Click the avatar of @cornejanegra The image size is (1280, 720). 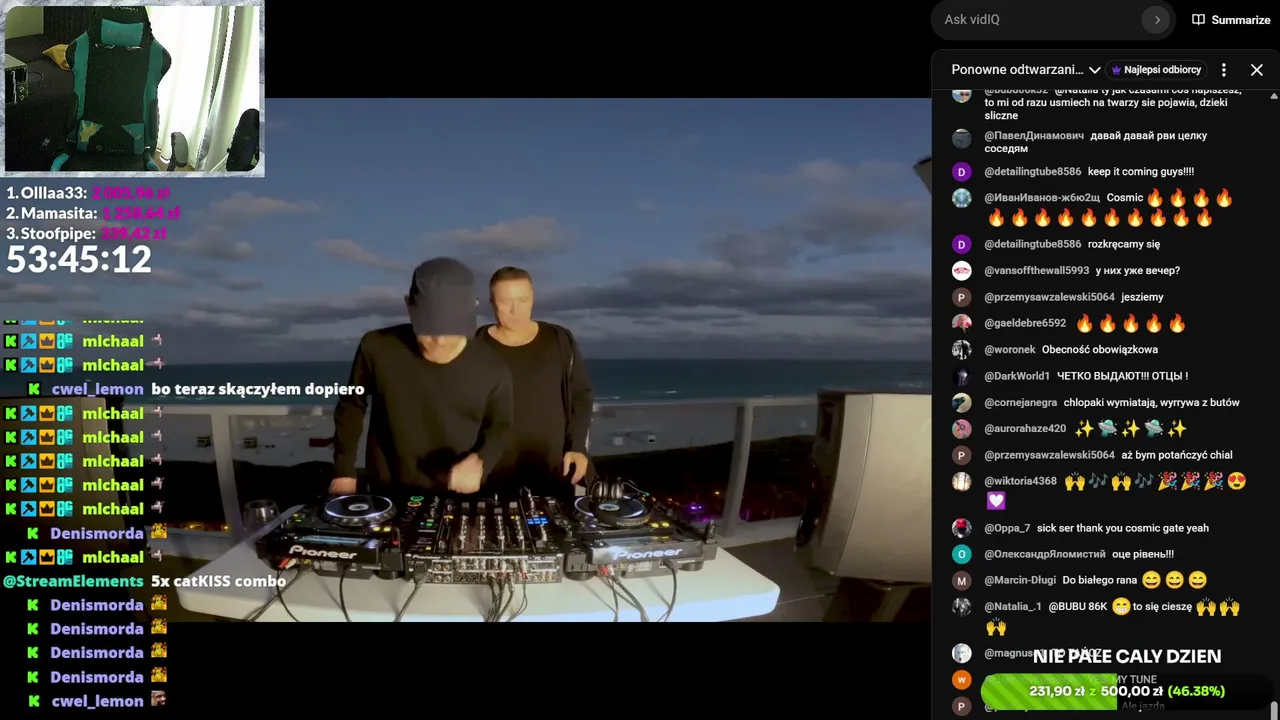pyautogui.click(x=961, y=403)
